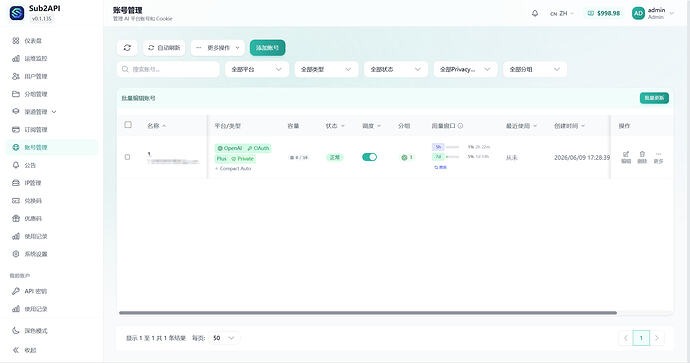This screenshot has width=690, height=363.
Task: Click the small refresh link under usage
Action: coord(440,167)
